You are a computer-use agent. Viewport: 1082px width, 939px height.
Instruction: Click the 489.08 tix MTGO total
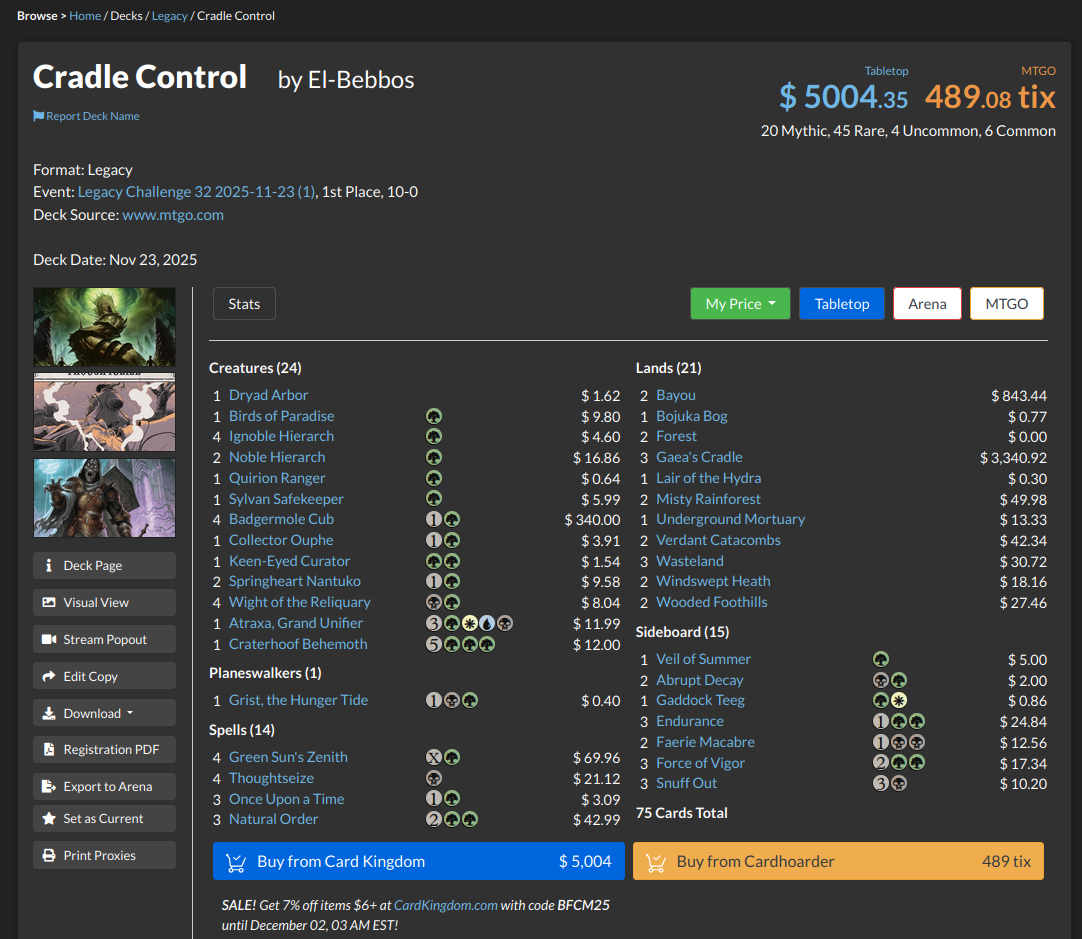[990, 96]
